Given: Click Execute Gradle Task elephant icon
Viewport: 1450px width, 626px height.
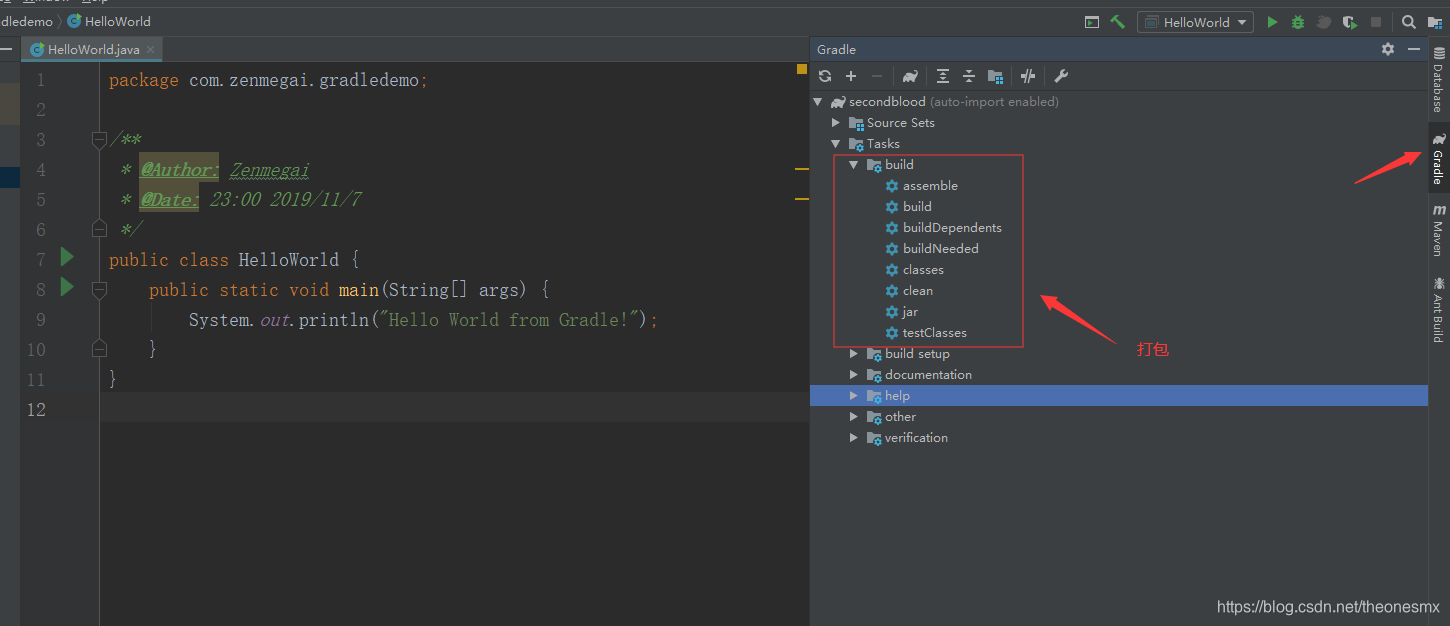Looking at the screenshot, I should [910, 76].
